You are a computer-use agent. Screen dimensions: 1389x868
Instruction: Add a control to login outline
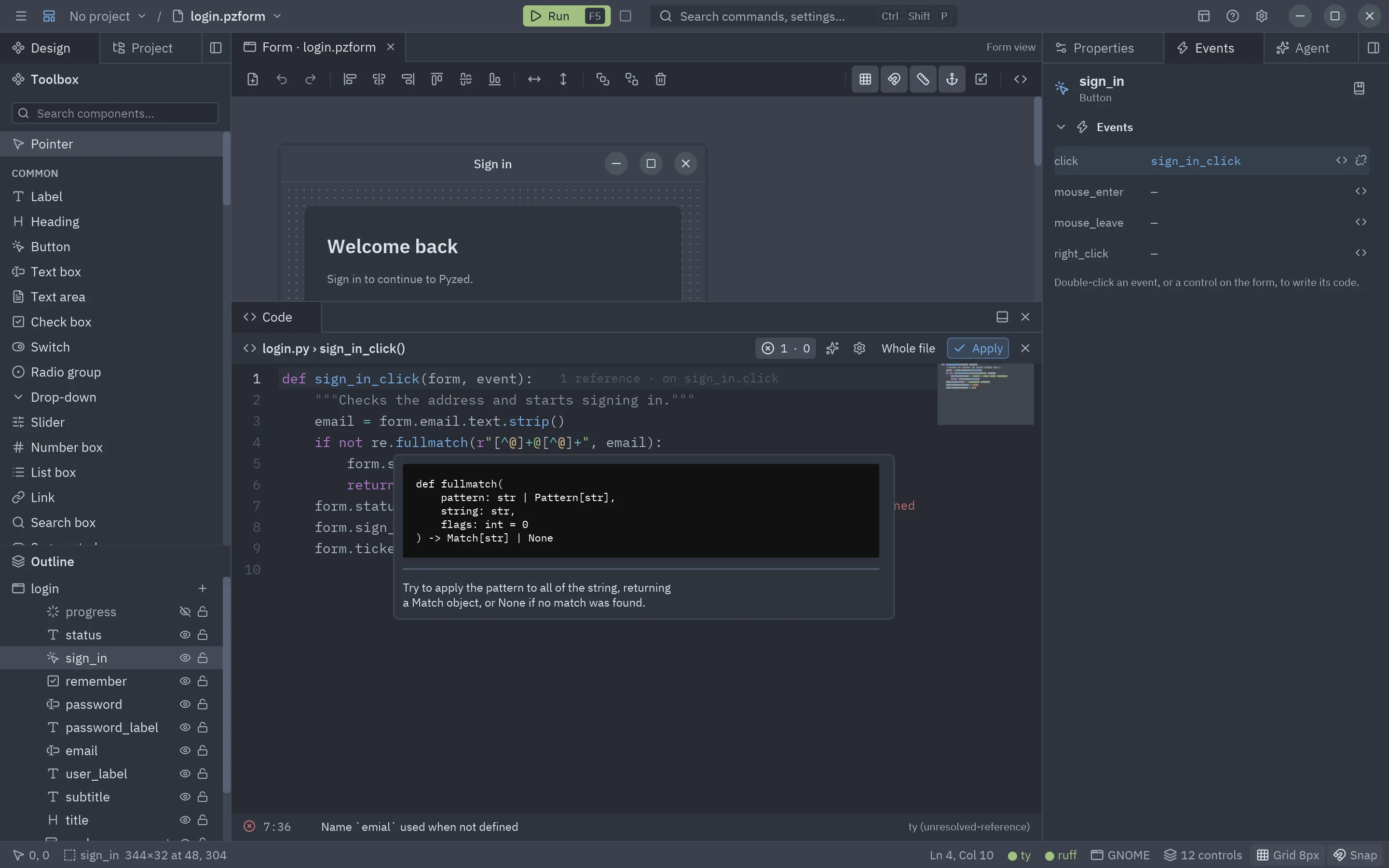[202, 588]
